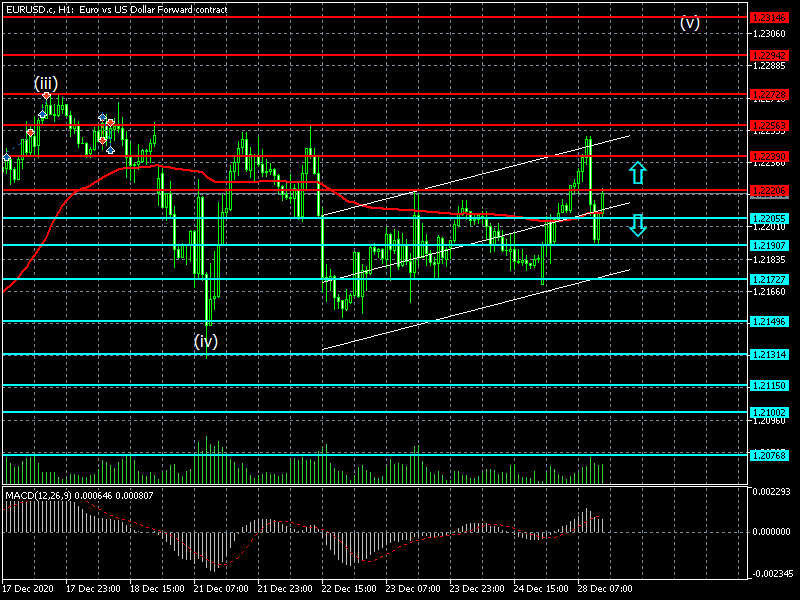Click the 21 Dec 23:00 time label
This screenshot has height=600, width=800.
pos(285,589)
